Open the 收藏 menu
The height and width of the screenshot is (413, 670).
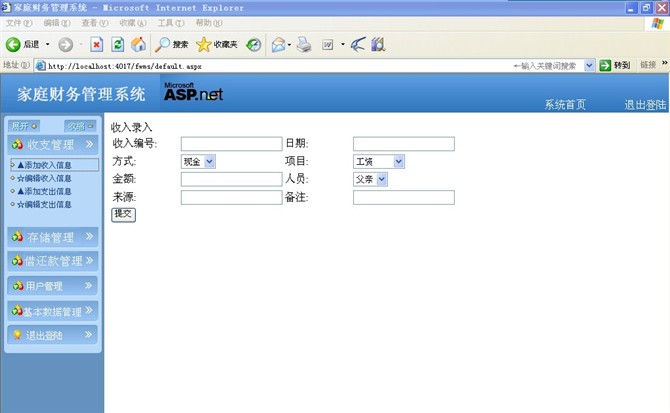133,23
